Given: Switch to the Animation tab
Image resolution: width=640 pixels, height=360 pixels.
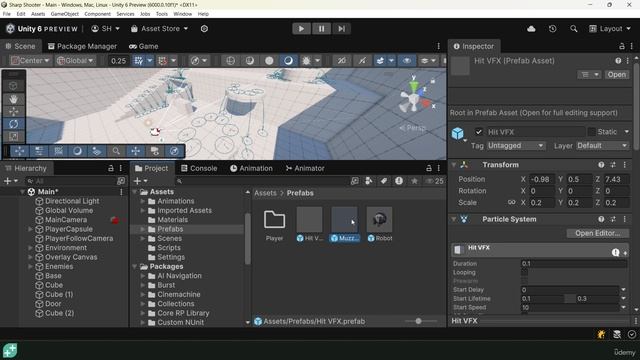Looking at the screenshot, I should 251,168.
